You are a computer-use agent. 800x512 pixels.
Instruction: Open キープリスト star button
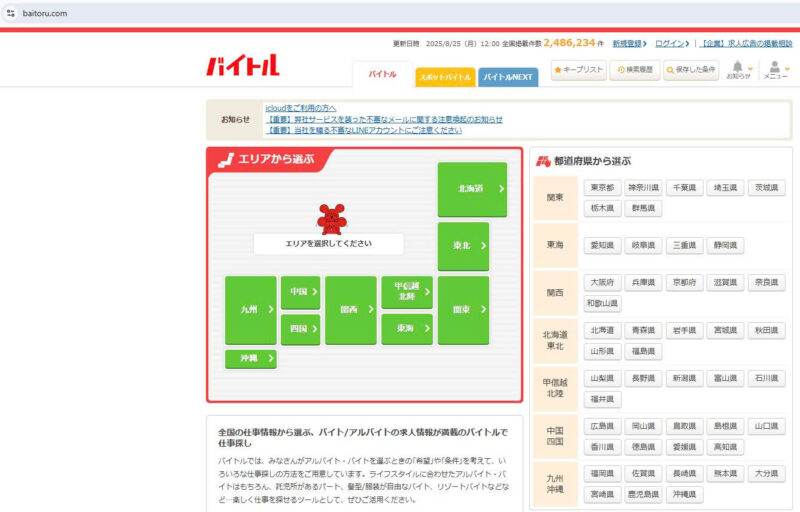579,70
